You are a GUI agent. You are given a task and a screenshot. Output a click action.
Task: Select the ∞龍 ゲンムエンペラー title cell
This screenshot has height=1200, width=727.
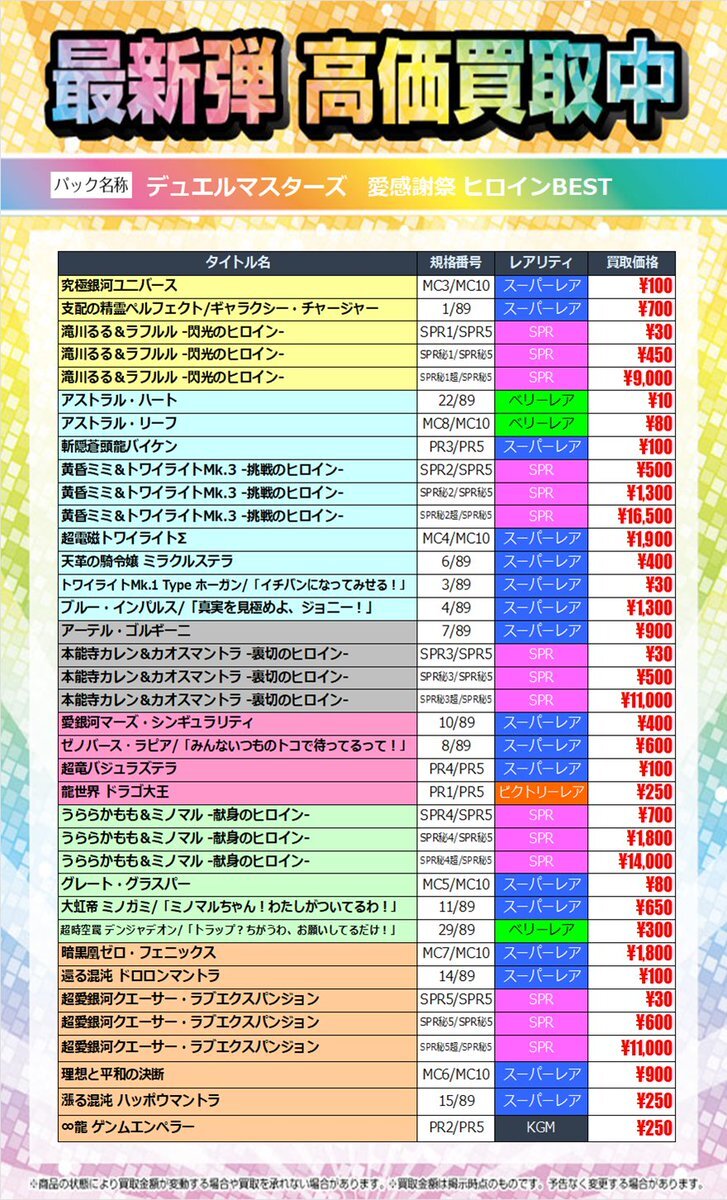click(237, 1128)
